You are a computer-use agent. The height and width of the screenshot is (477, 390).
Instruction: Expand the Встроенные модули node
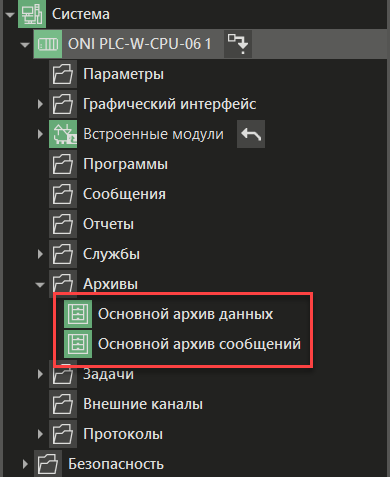(x=40, y=134)
